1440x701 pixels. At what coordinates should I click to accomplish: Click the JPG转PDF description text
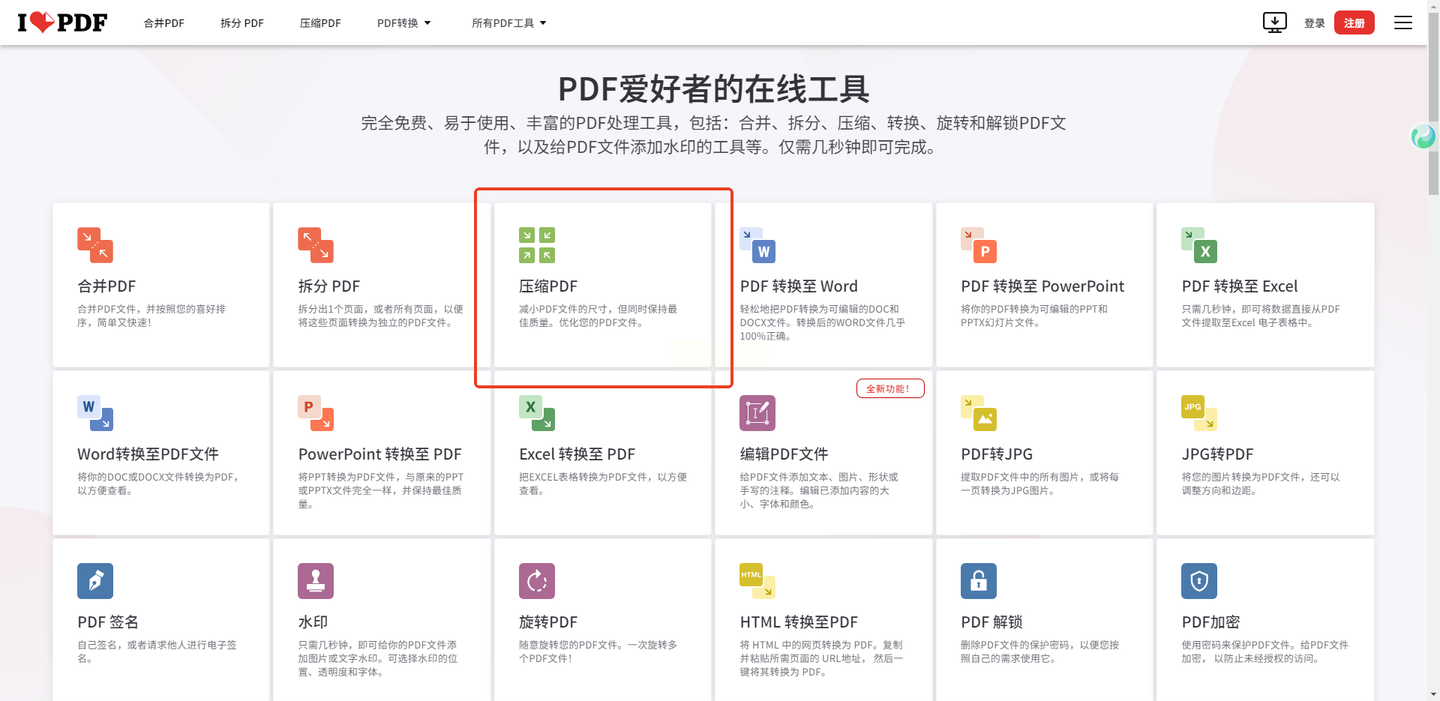[1261, 484]
